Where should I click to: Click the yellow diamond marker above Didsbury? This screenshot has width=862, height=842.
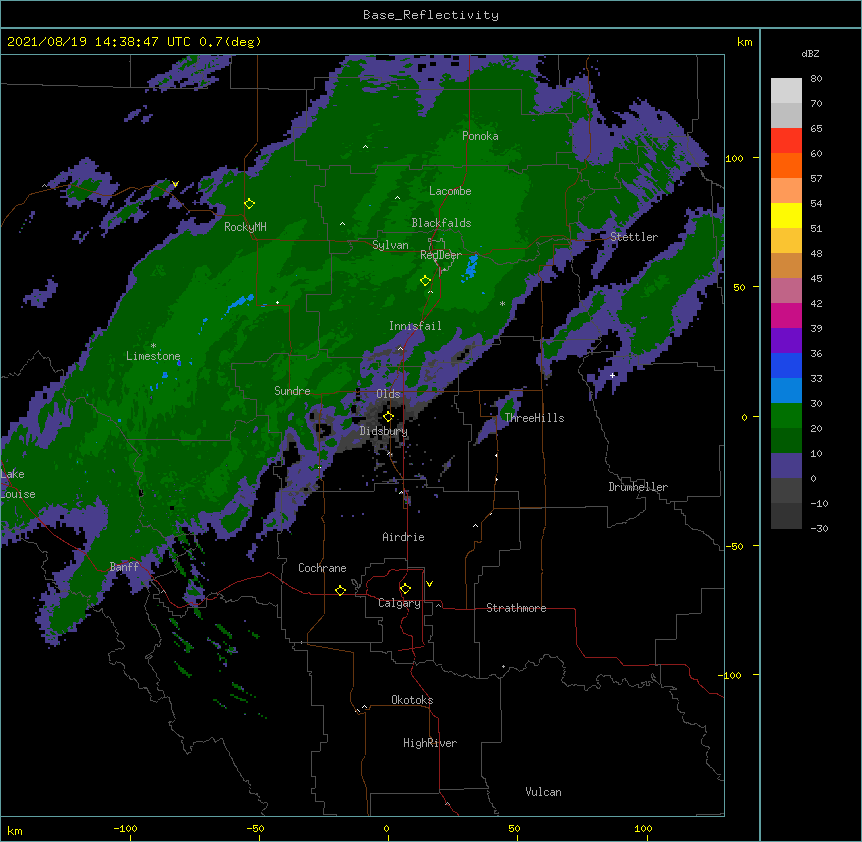point(388,417)
